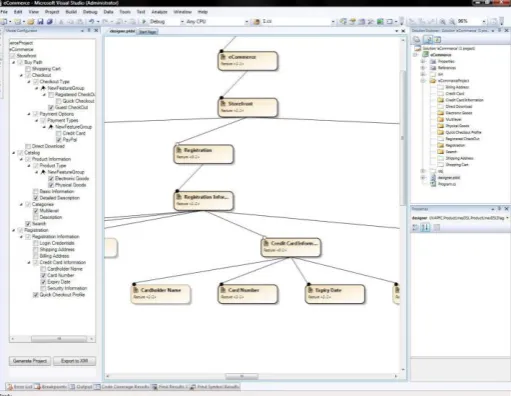The height and width of the screenshot is (396, 511).
Task: Select the Cardholder Name feature node icon
Action: [136, 290]
